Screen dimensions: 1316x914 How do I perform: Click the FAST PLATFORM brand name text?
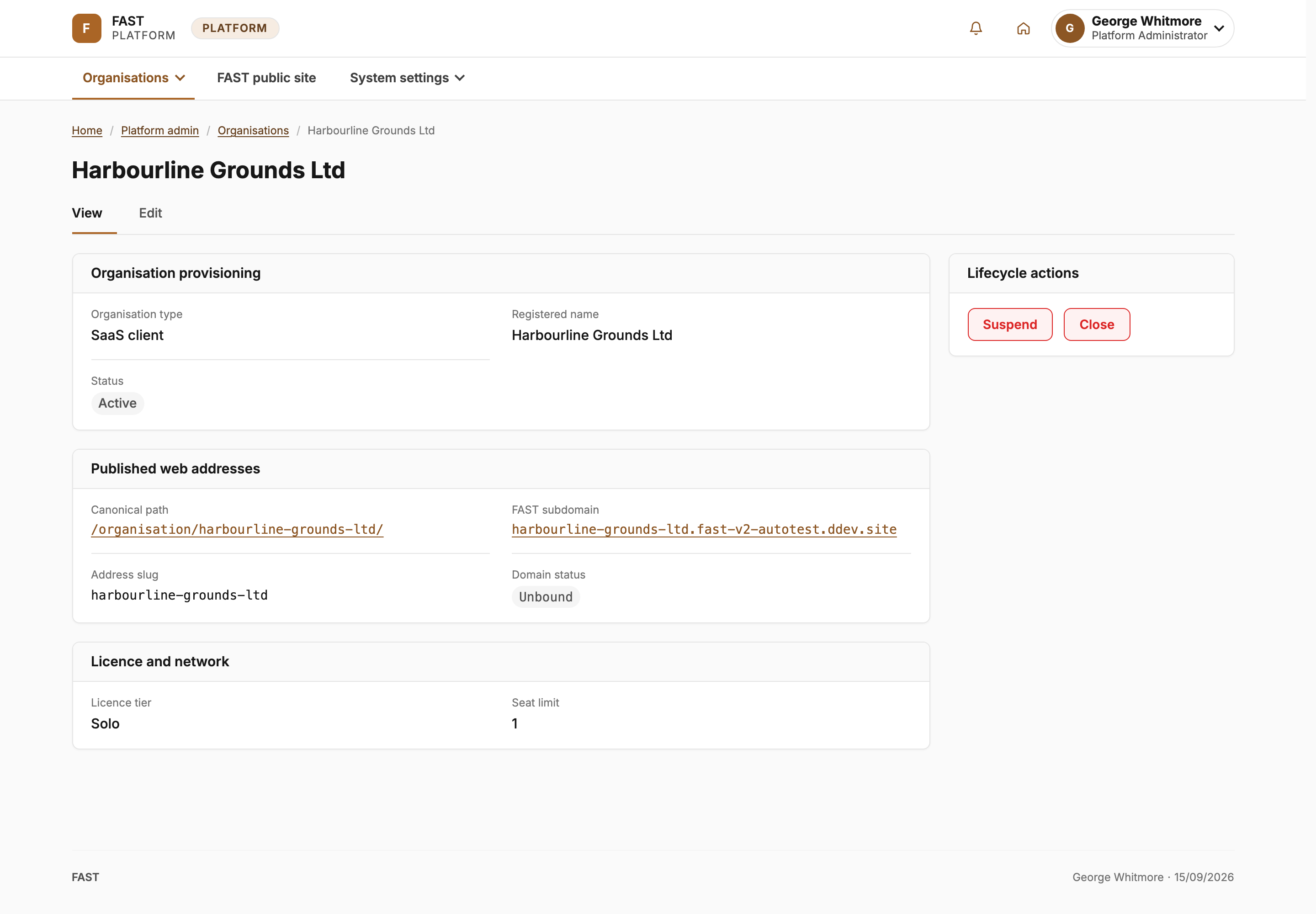tap(144, 28)
